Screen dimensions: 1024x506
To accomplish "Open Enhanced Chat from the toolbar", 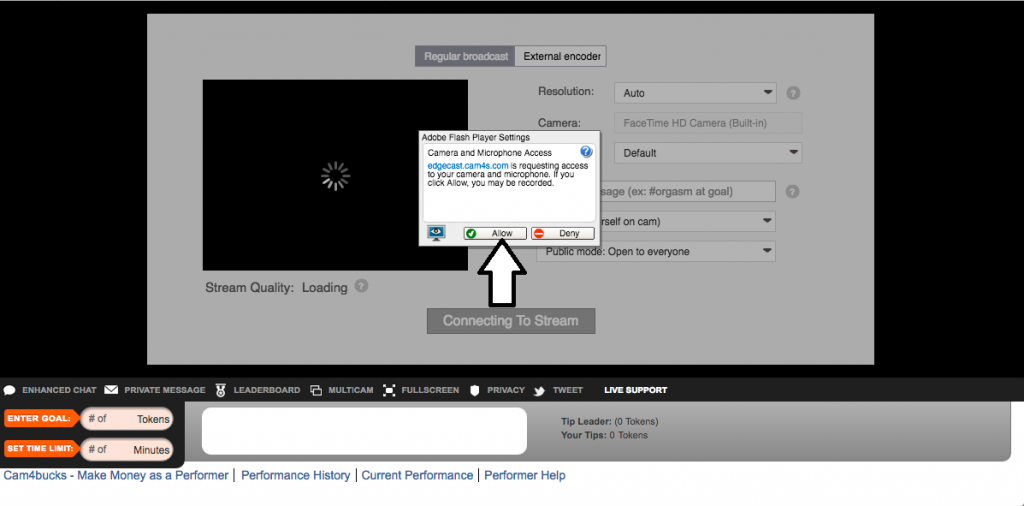I will click(51, 390).
